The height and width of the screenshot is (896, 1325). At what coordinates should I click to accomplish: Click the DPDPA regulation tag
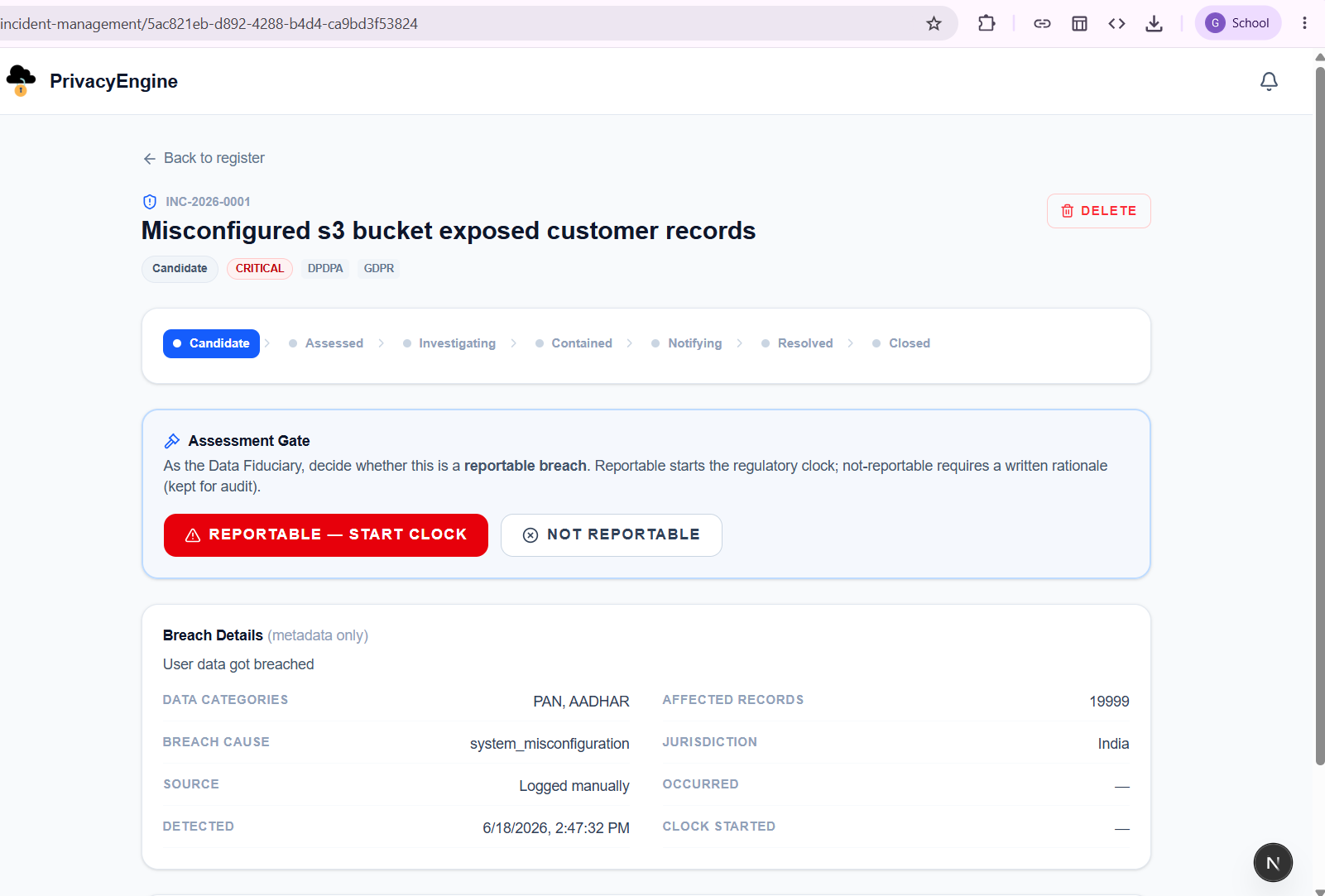(x=325, y=268)
